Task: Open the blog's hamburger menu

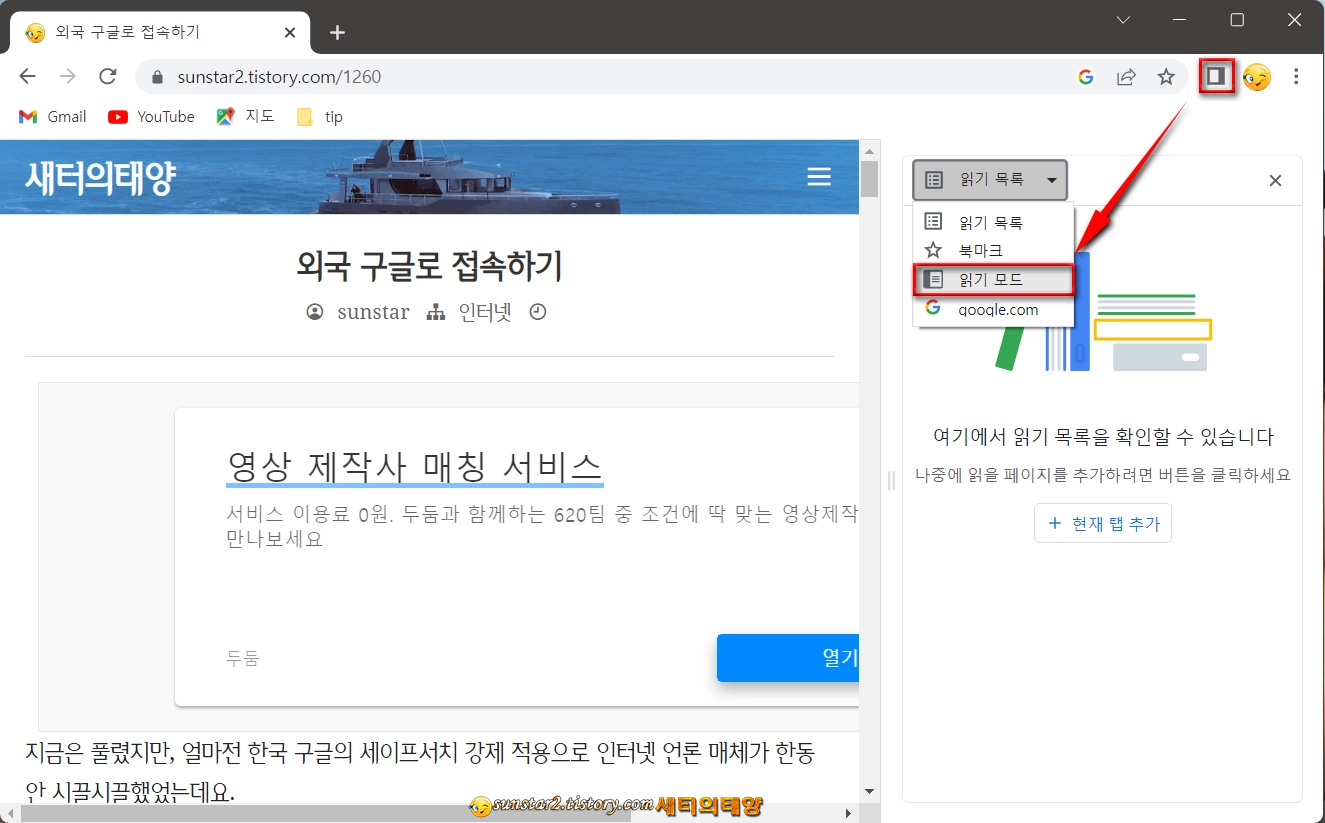Action: click(x=819, y=176)
